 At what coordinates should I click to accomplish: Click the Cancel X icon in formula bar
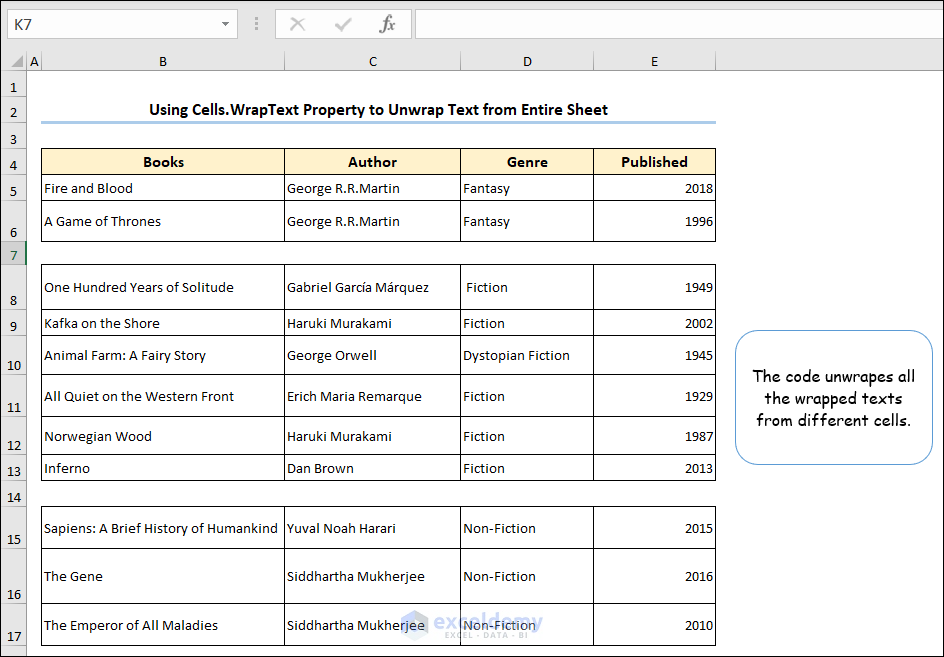[298, 24]
